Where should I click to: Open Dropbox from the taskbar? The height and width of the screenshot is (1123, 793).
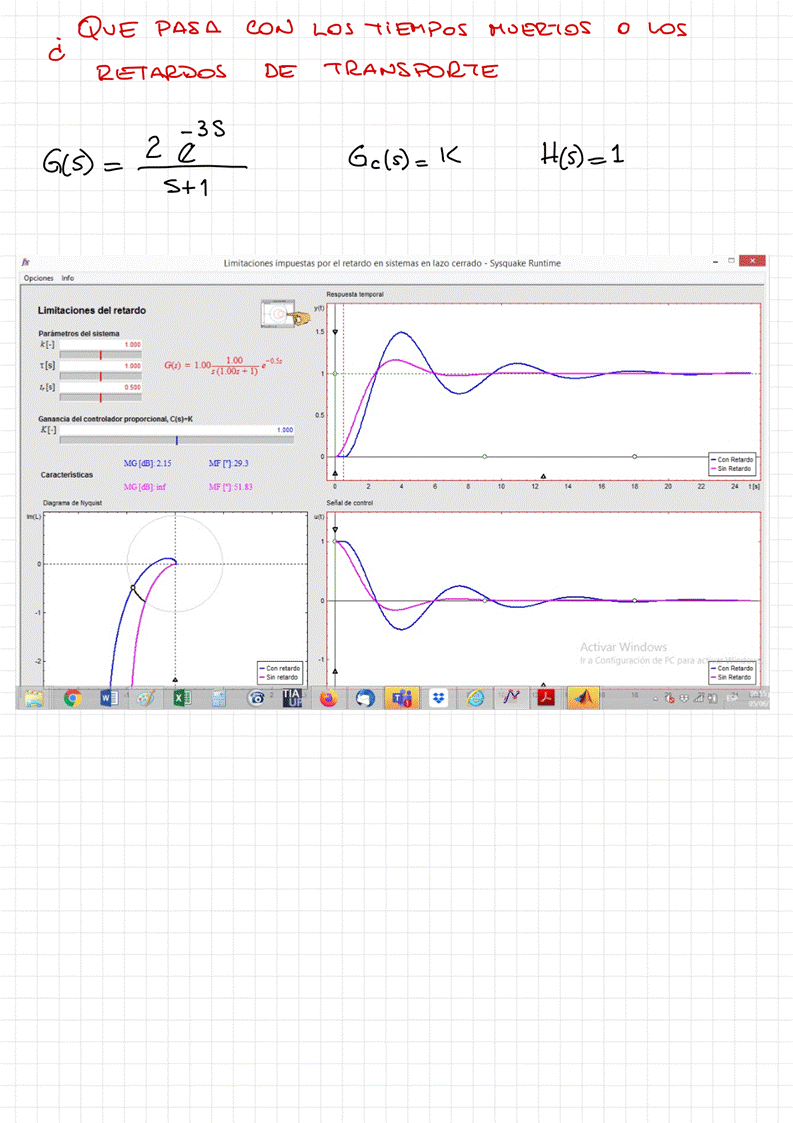(438, 698)
